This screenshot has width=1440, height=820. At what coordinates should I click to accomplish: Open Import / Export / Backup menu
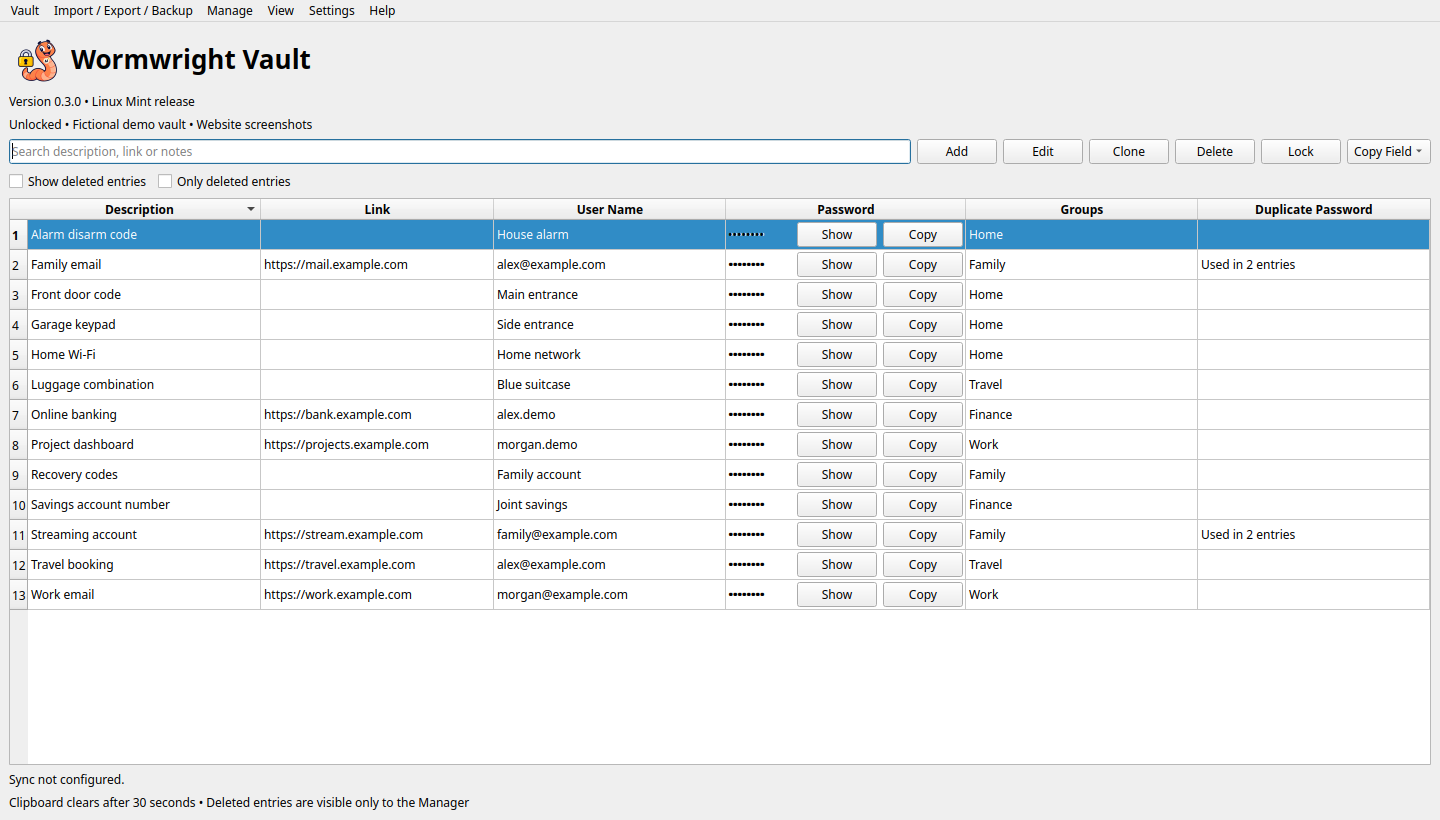(123, 10)
